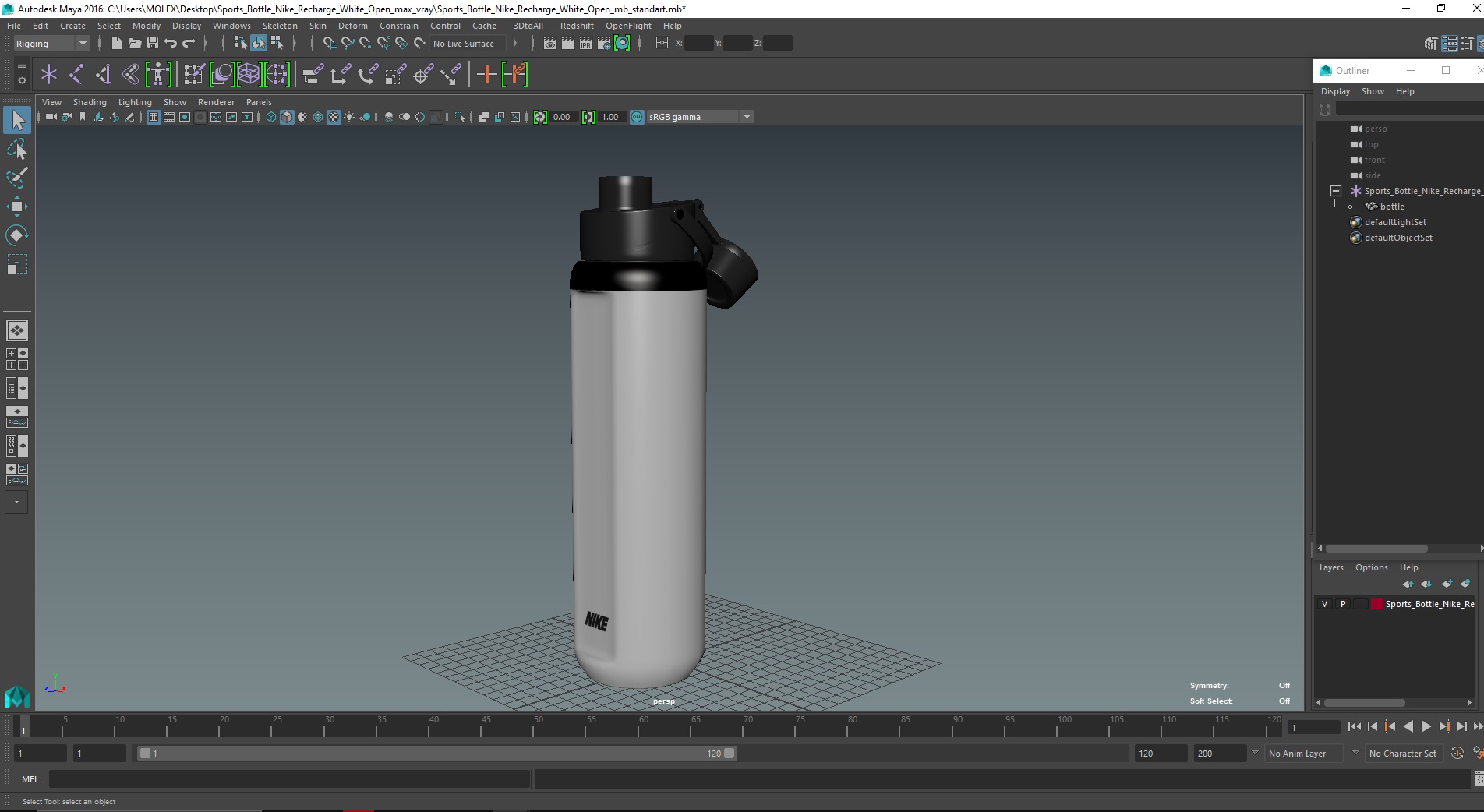Go to start of playback range
The height and width of the screenshot is (812, 1484).
[x=1355, y=726]
